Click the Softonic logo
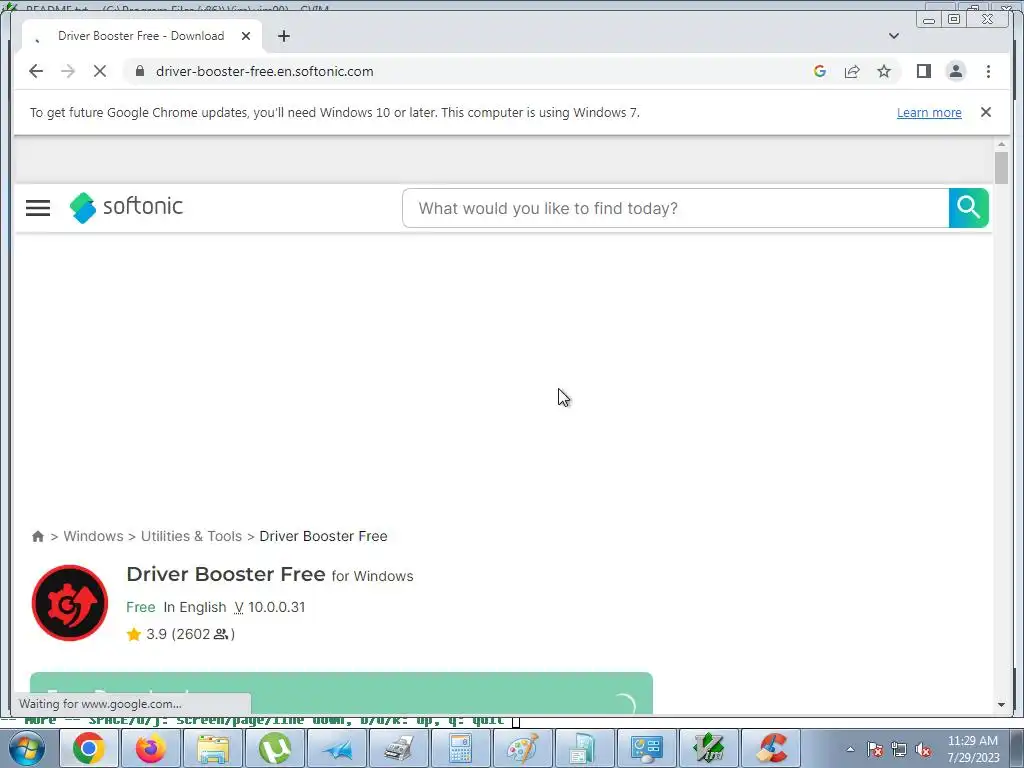This screenshot has height=768, width=1024. click(126, 207)
